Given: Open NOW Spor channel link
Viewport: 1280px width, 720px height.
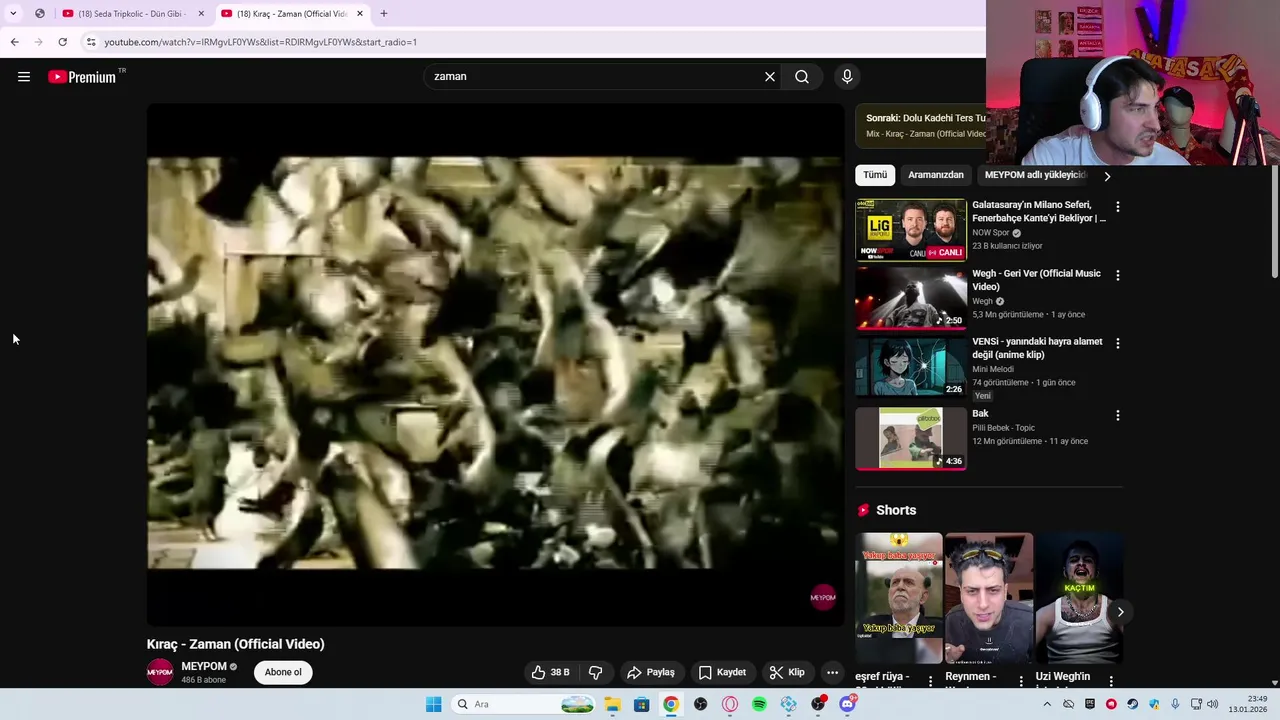Looking at the screenshot, I should [991, 233].
